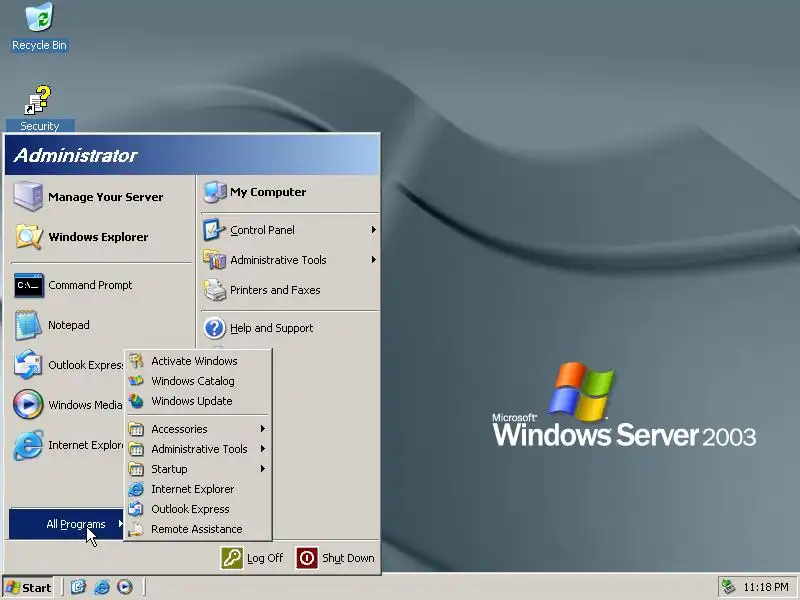Select Internet Explorer in All Programs list

point(192,489)
